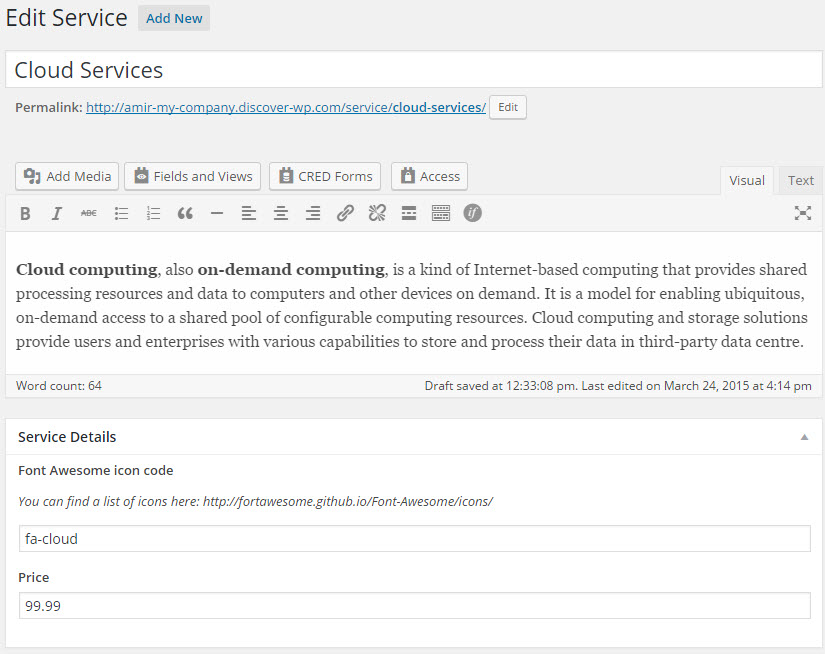This screenshot has height=654, width=825.
Task: Switch to the Visual editor tab
Action: (746, 180)
